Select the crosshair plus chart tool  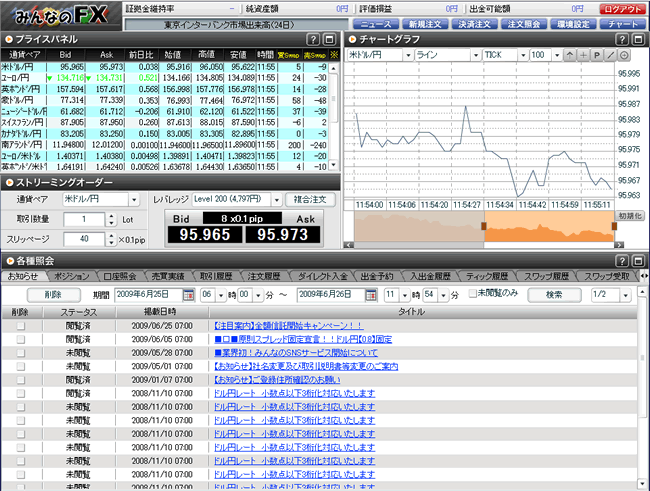583,55
